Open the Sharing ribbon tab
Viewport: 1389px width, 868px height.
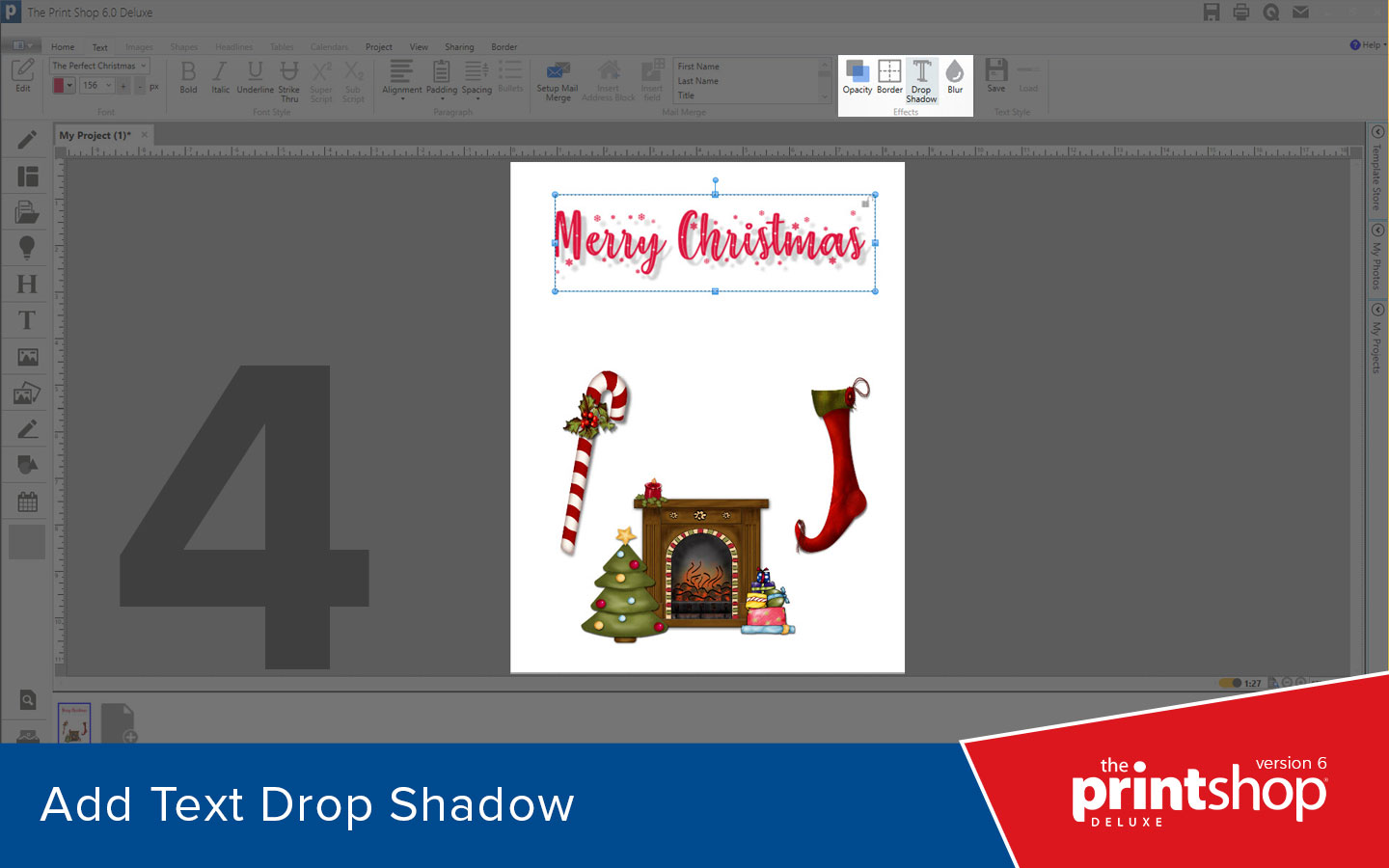point(459,46)
